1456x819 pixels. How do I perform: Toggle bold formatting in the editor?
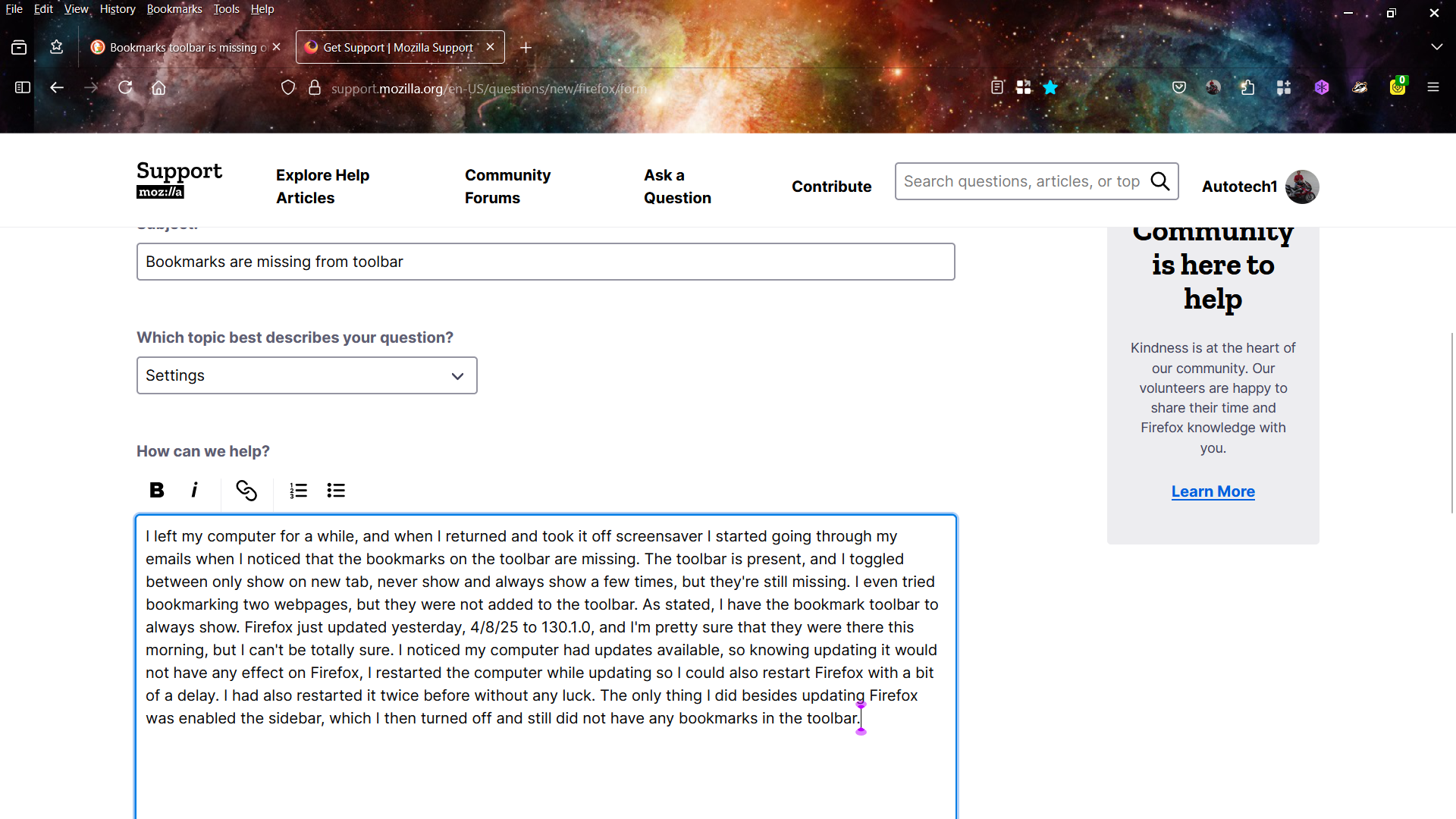point(157,490)
